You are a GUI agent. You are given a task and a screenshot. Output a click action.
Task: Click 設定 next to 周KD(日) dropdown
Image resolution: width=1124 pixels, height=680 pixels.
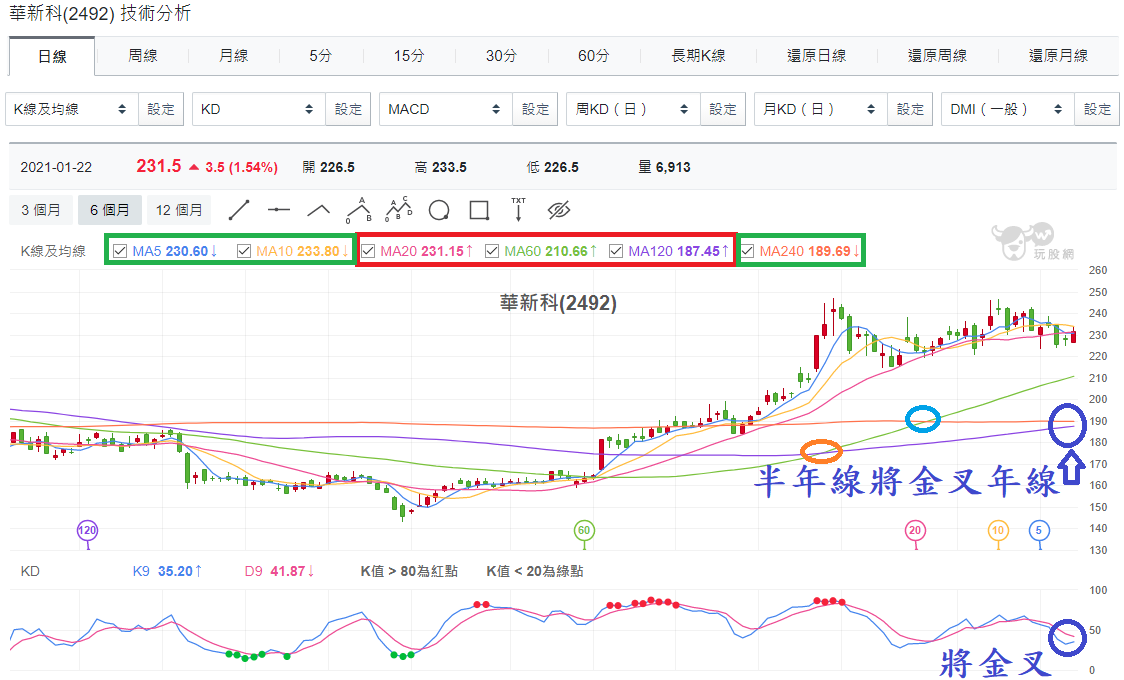click(723, 109)
